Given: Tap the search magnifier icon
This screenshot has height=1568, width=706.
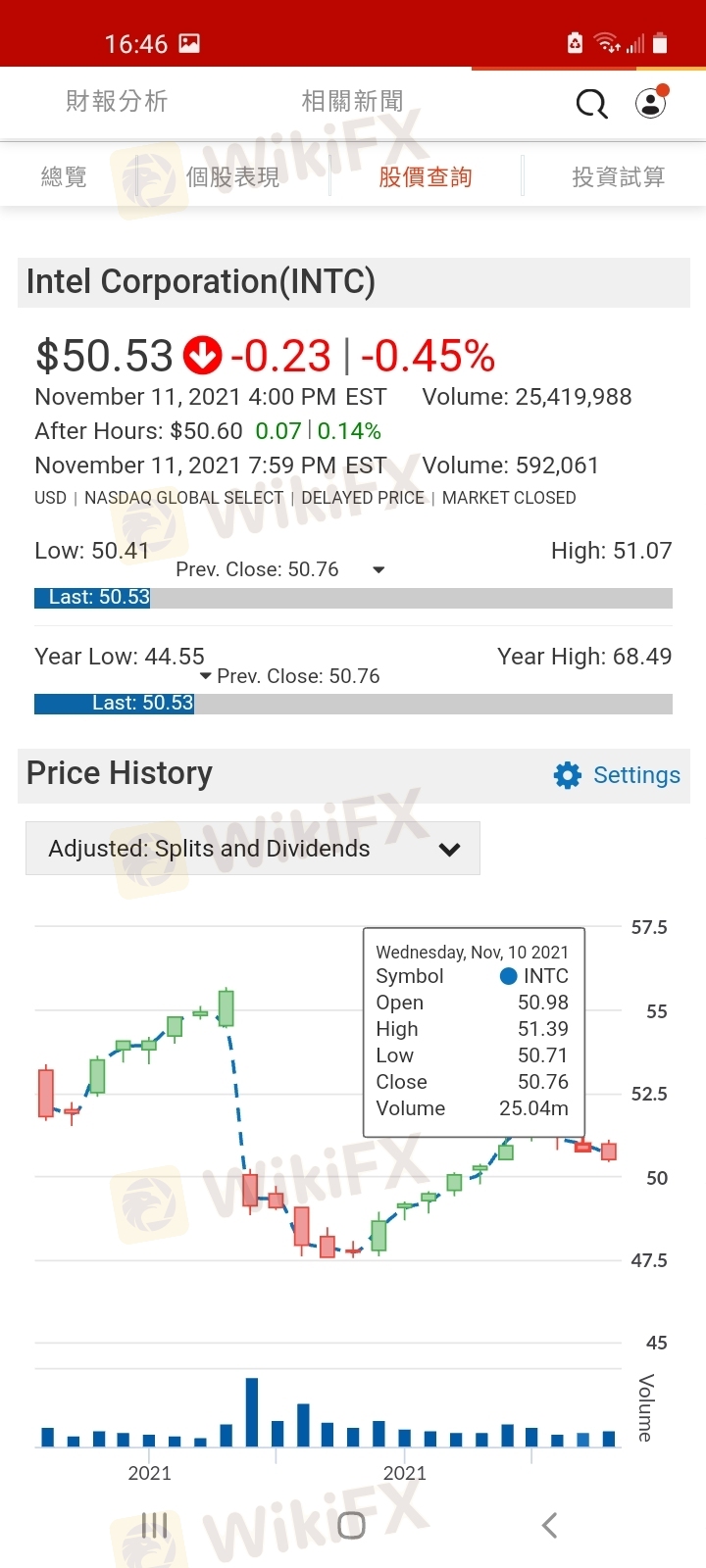Looking at the screenshot, I should coord(591,103).
